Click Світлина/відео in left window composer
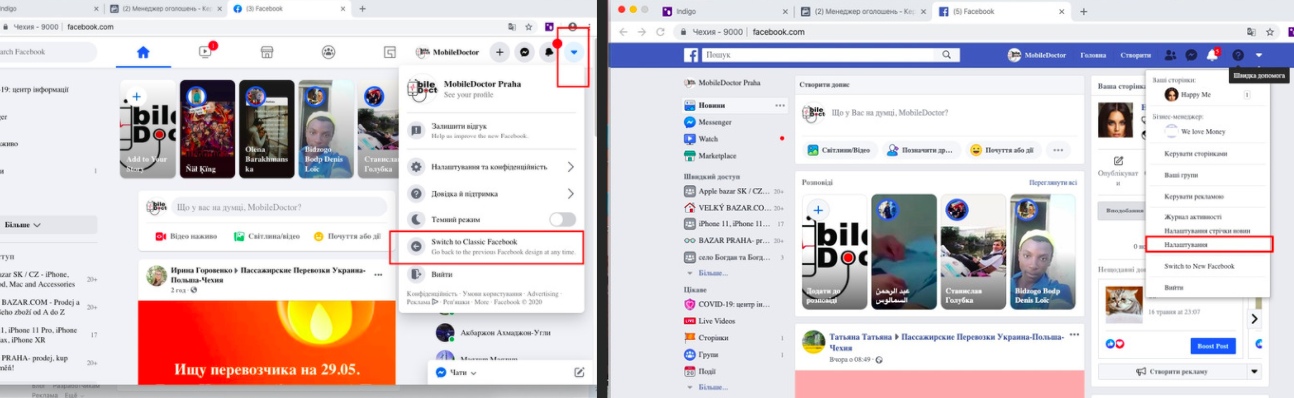This screenshot has width=1294, height=398. pyautogui.click(x=266, y=237)
